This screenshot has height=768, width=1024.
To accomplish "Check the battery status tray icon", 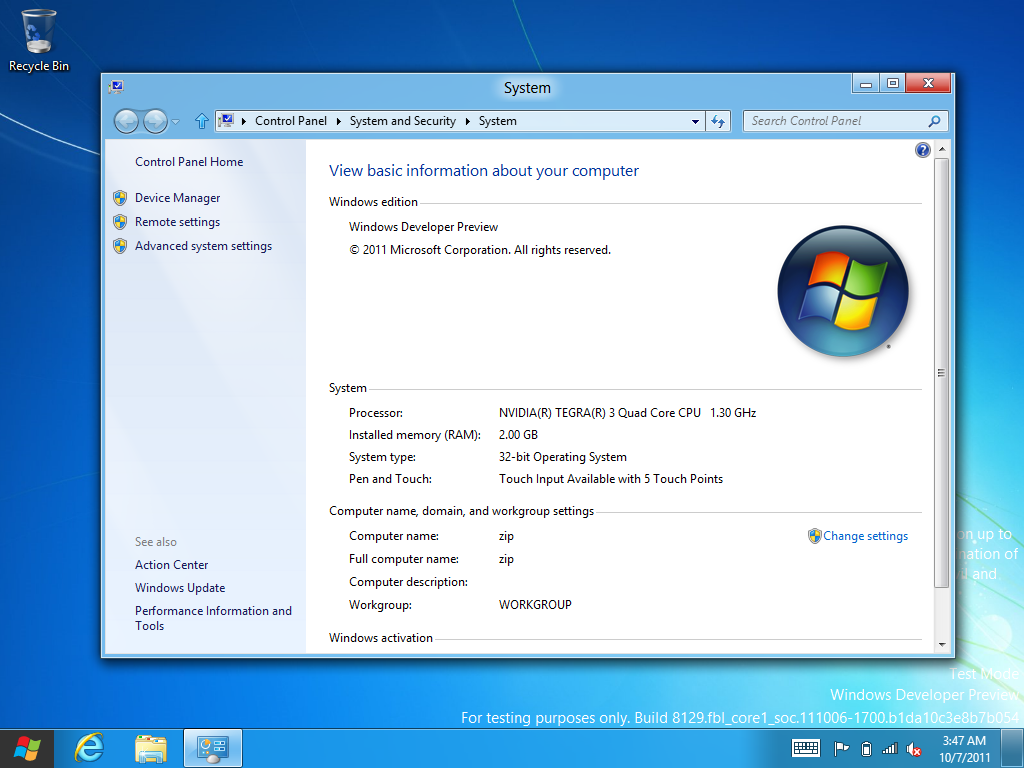I will coord(866,748).
